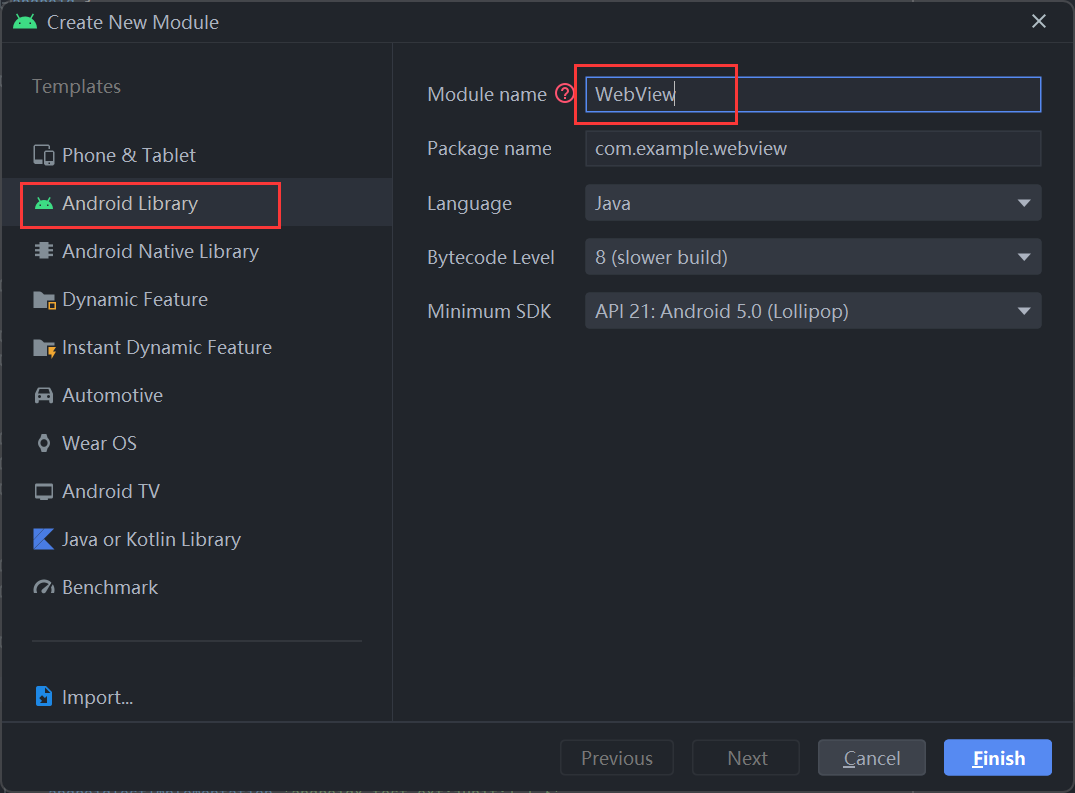Click the Automotive template icon

point(44,395)
